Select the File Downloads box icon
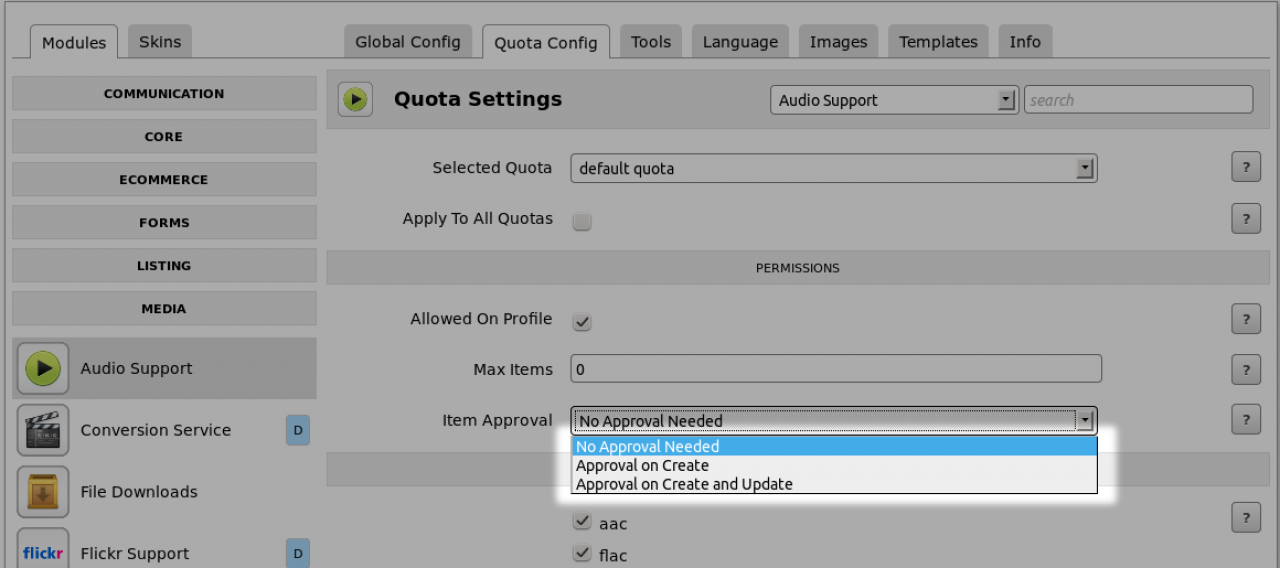 pyautogui.click(x=43, y=492)
